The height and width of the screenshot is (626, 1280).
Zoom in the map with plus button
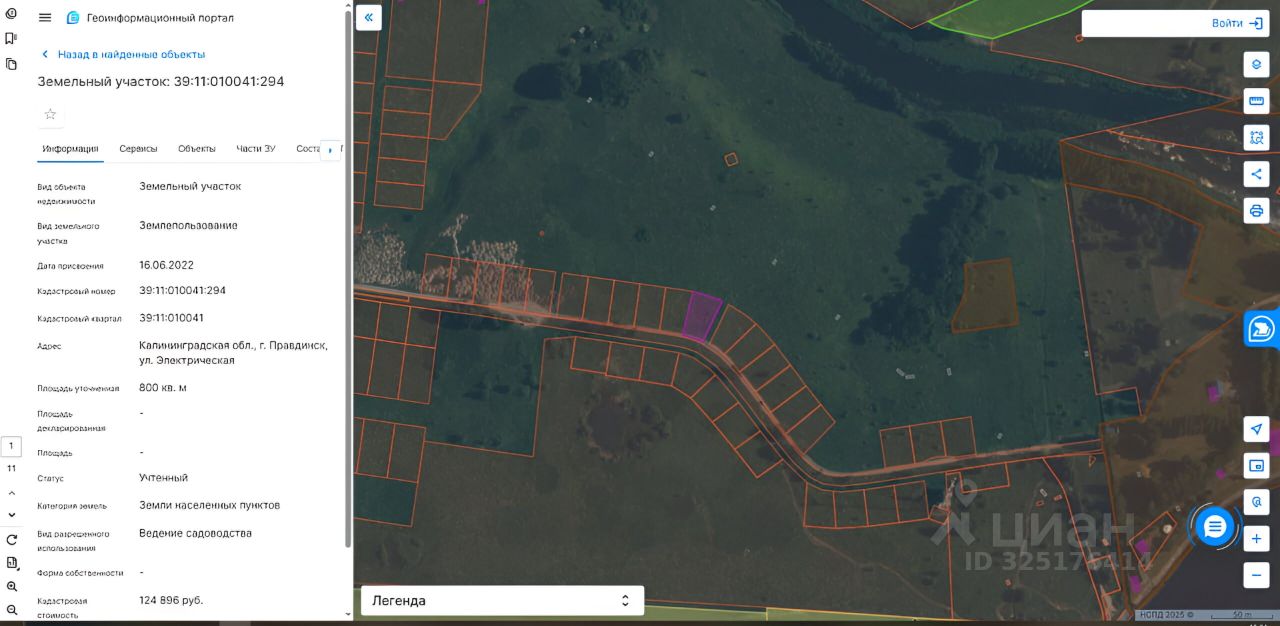[x=1256, y=539]
